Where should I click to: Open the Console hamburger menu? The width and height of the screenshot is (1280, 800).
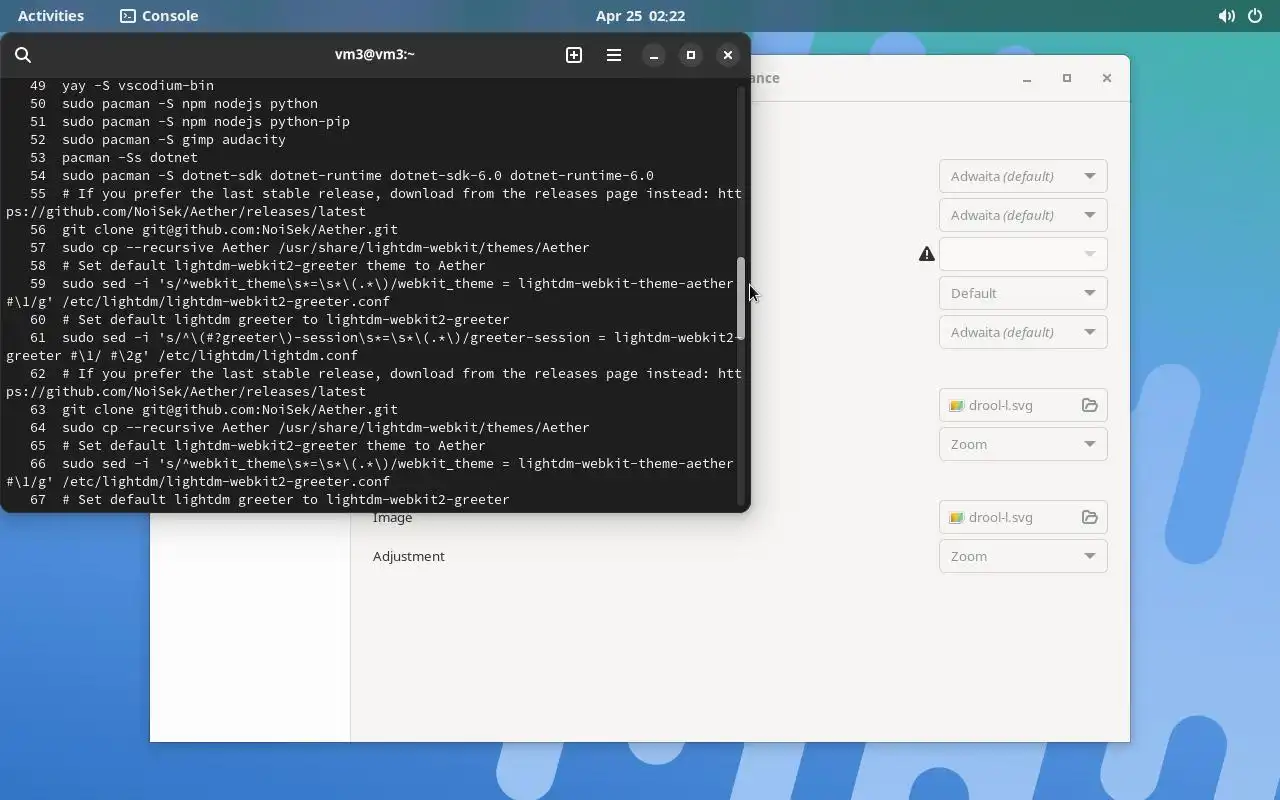click(x=614, y=55)
